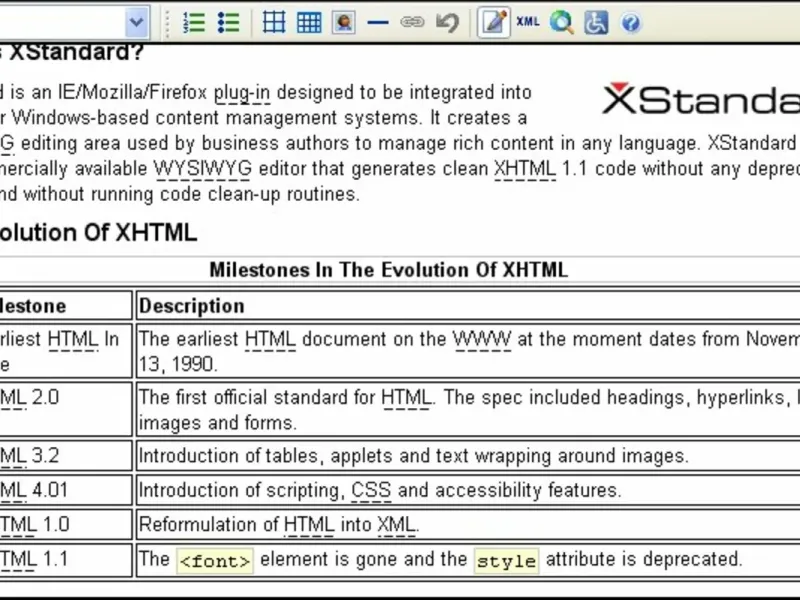Insert a horizontal rule line
Viewport: 800px width, 600px height.
click(x=378, y=22)
